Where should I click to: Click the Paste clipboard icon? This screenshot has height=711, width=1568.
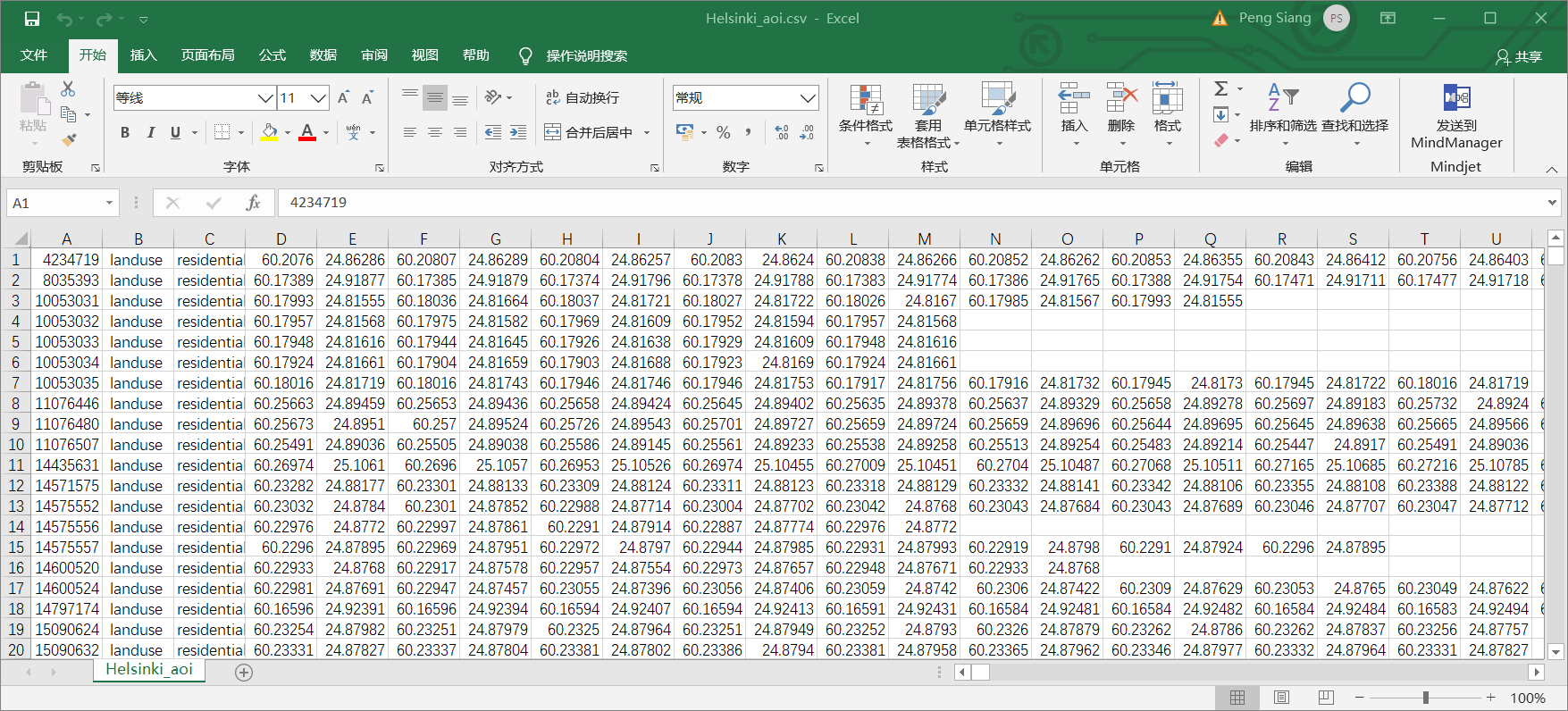[34, 96]
